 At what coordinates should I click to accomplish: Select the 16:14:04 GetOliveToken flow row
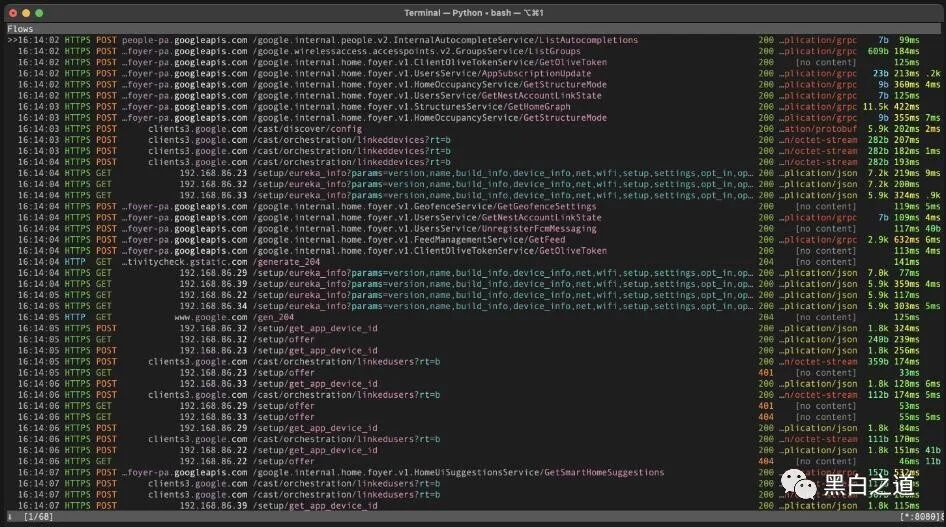point(473,251)
